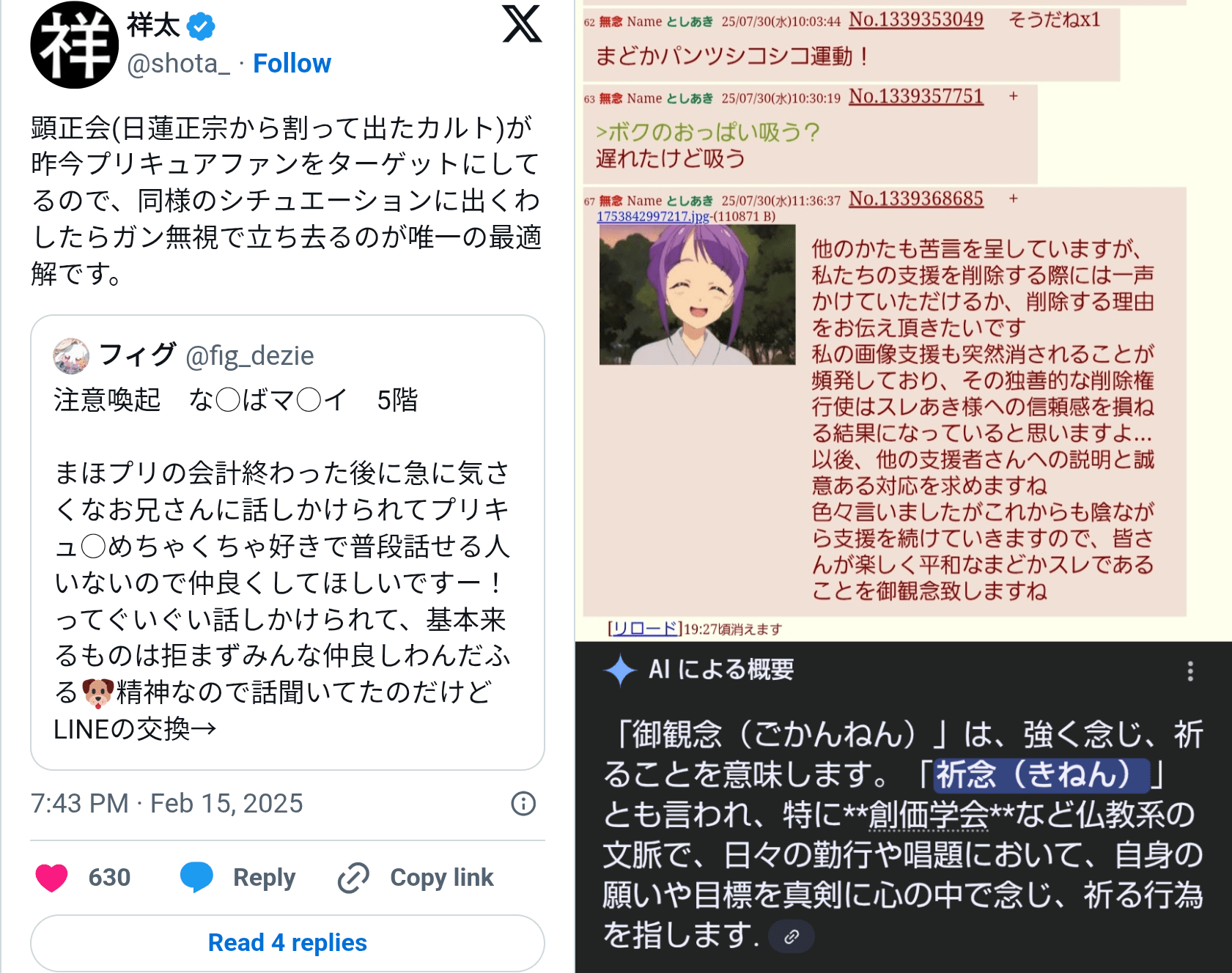The height and width of the screenshot is (973, 1232).
Task: Open 祥太's round profile avatar
Action: pos(74,45)
